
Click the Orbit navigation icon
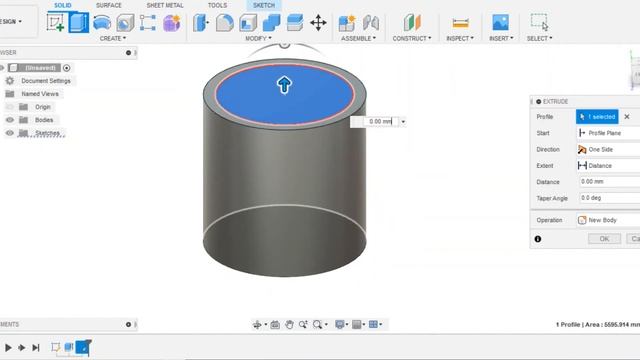pos(257,324)
